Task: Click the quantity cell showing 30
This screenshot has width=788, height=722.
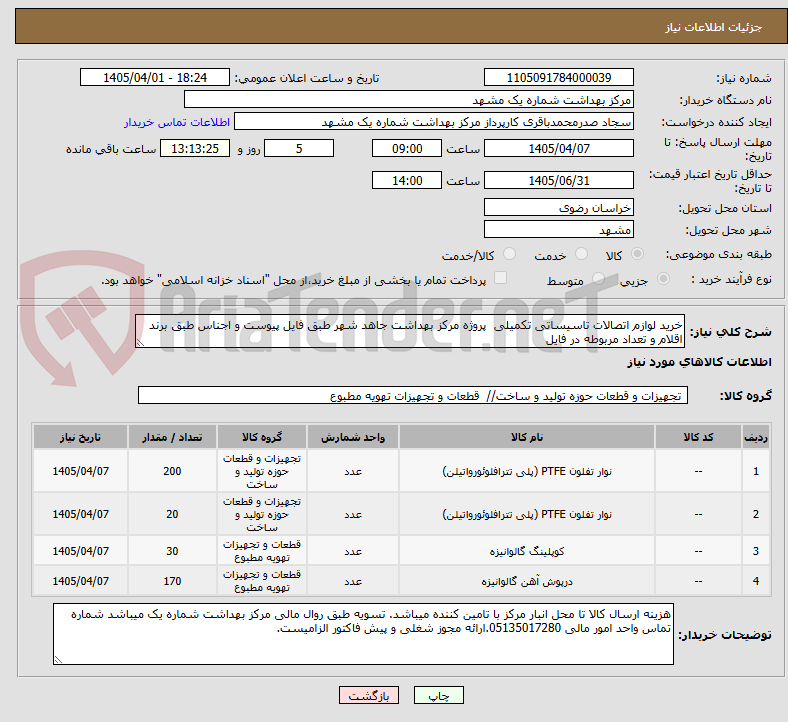Action: (x=172, y=551)
